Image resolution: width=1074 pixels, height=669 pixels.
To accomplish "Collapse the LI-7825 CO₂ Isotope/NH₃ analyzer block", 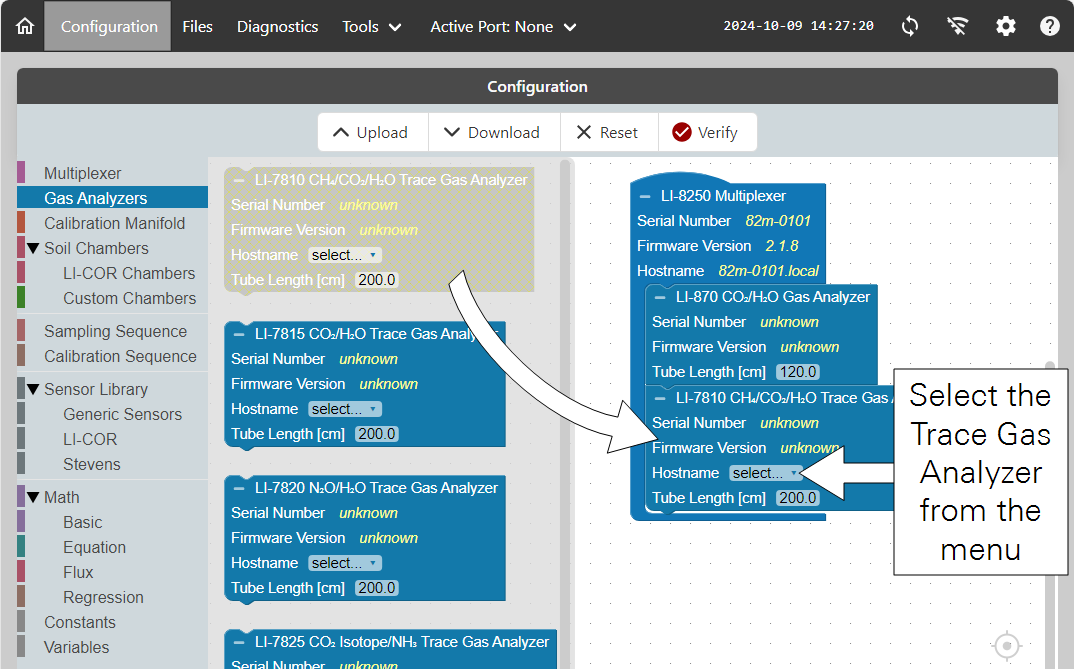I will pos(239,642).
